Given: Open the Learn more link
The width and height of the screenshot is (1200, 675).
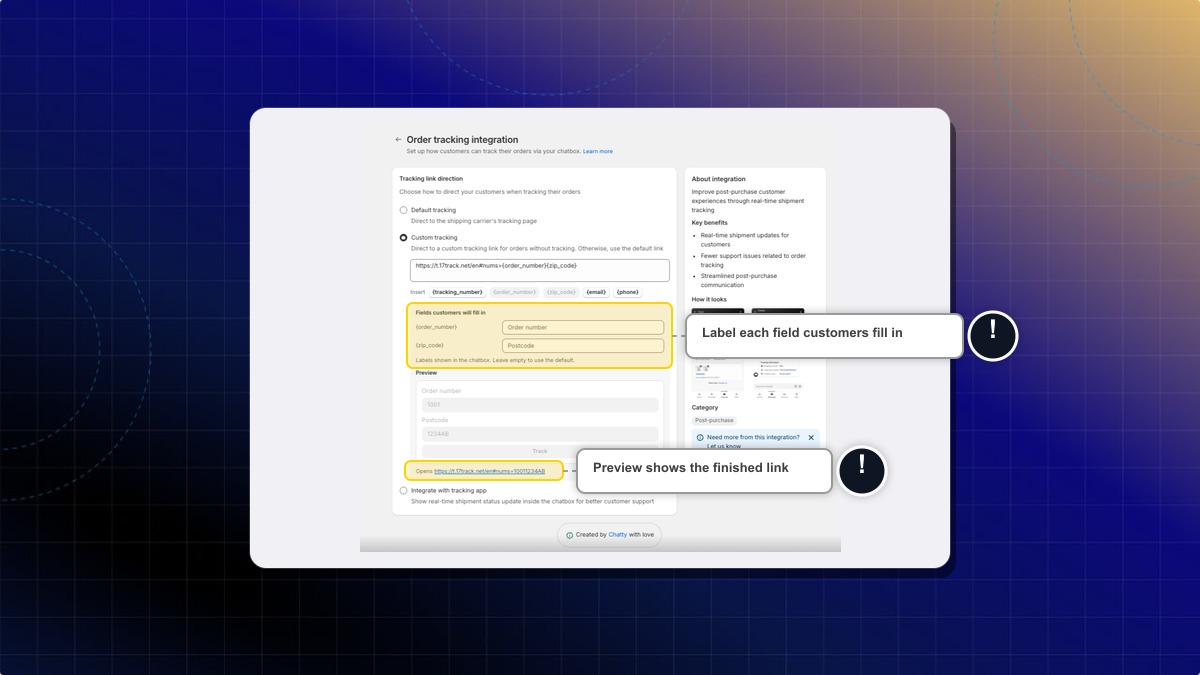Looking at the screenshot, I should point(598,151).
